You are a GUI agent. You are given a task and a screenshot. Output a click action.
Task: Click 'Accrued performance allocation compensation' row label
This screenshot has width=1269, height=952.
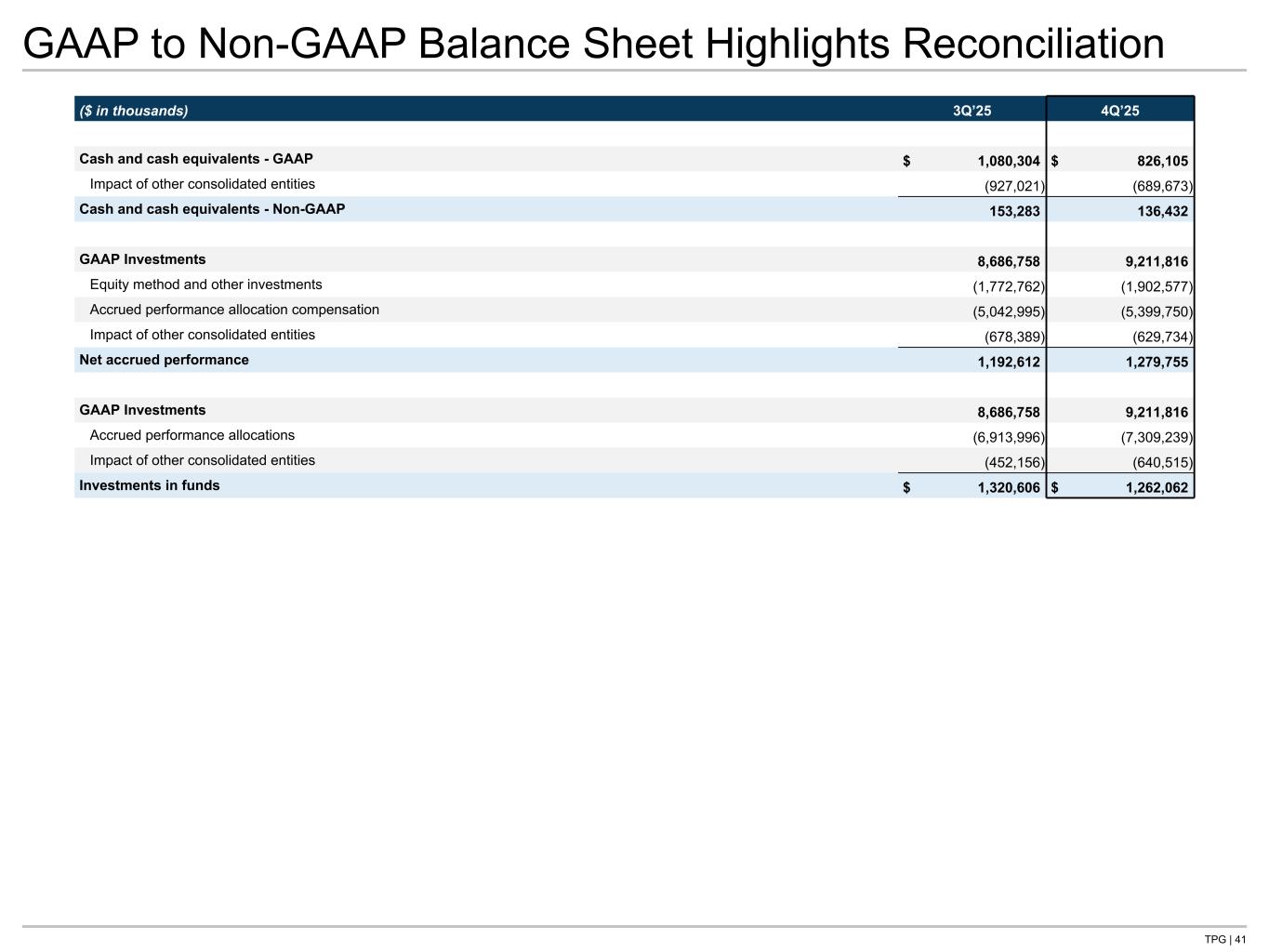point(234,310)
